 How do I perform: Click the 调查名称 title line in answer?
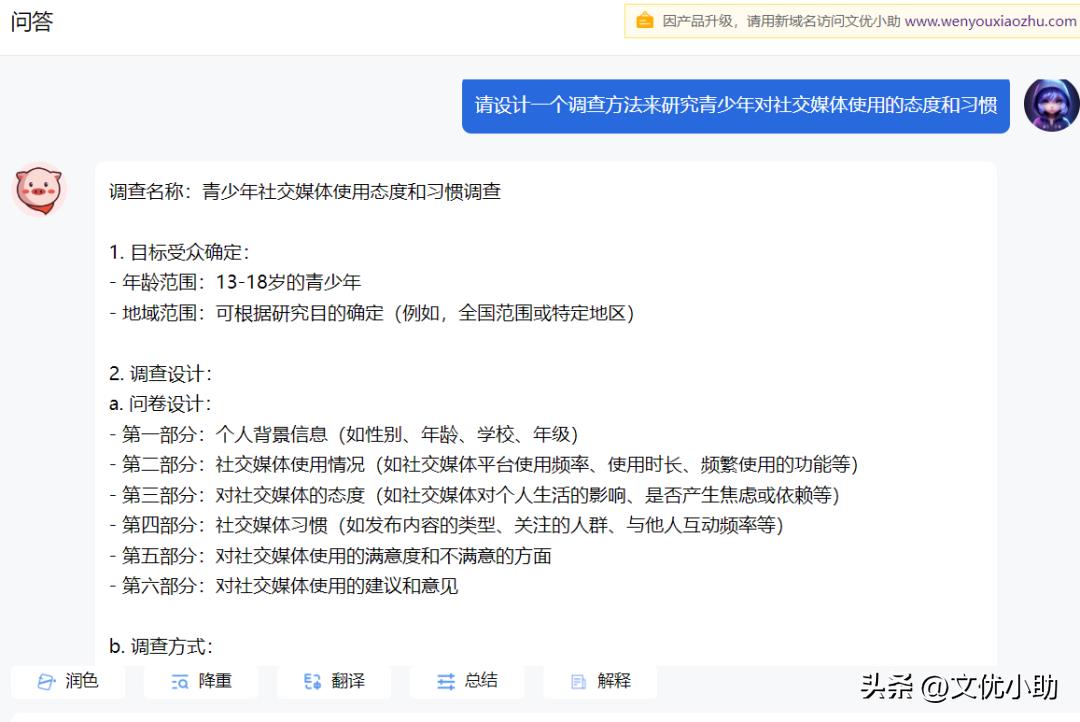305,192
